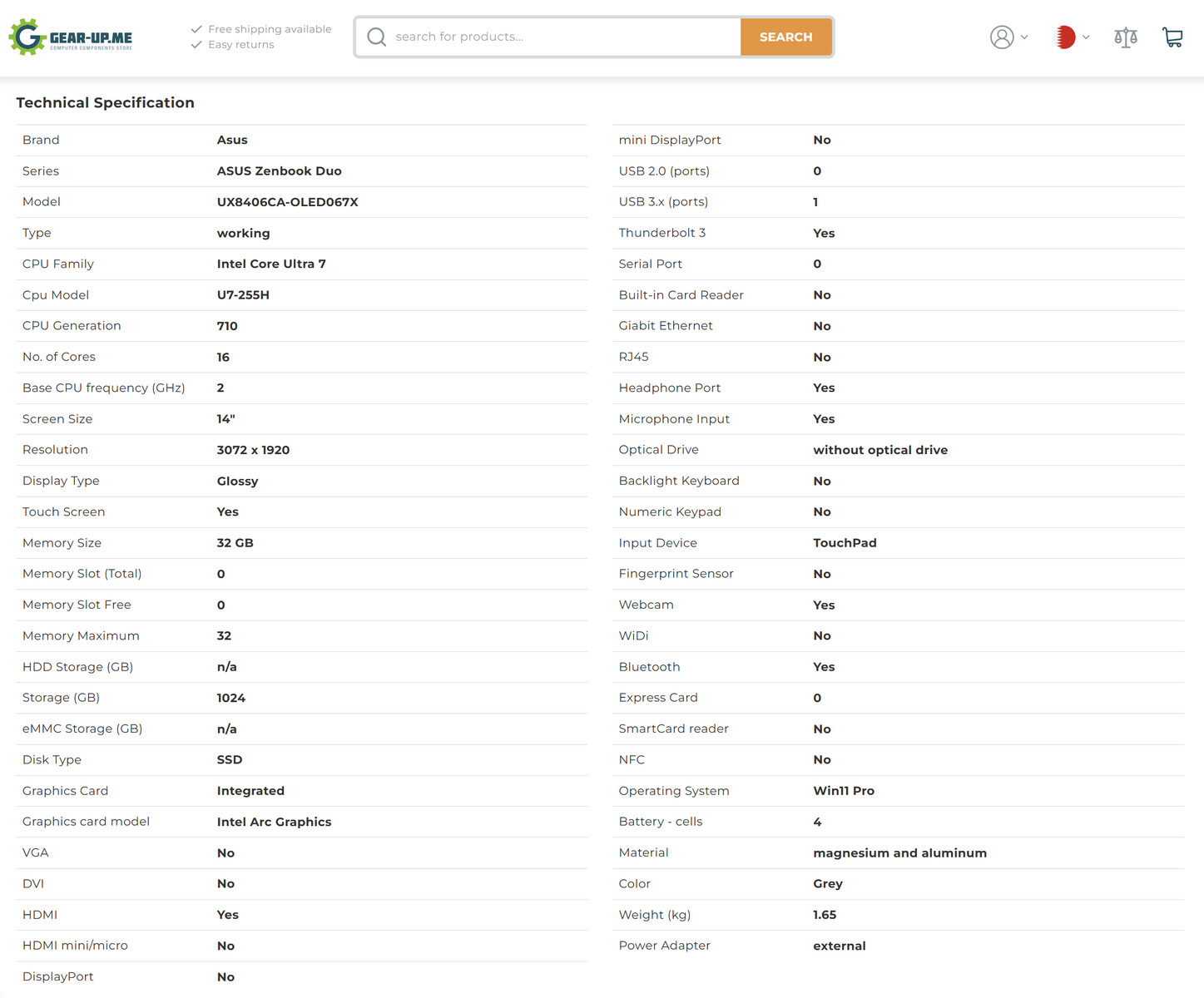Click Graphics Card value Integrated
Screen dimensions: 1204x998
(250, 791)
